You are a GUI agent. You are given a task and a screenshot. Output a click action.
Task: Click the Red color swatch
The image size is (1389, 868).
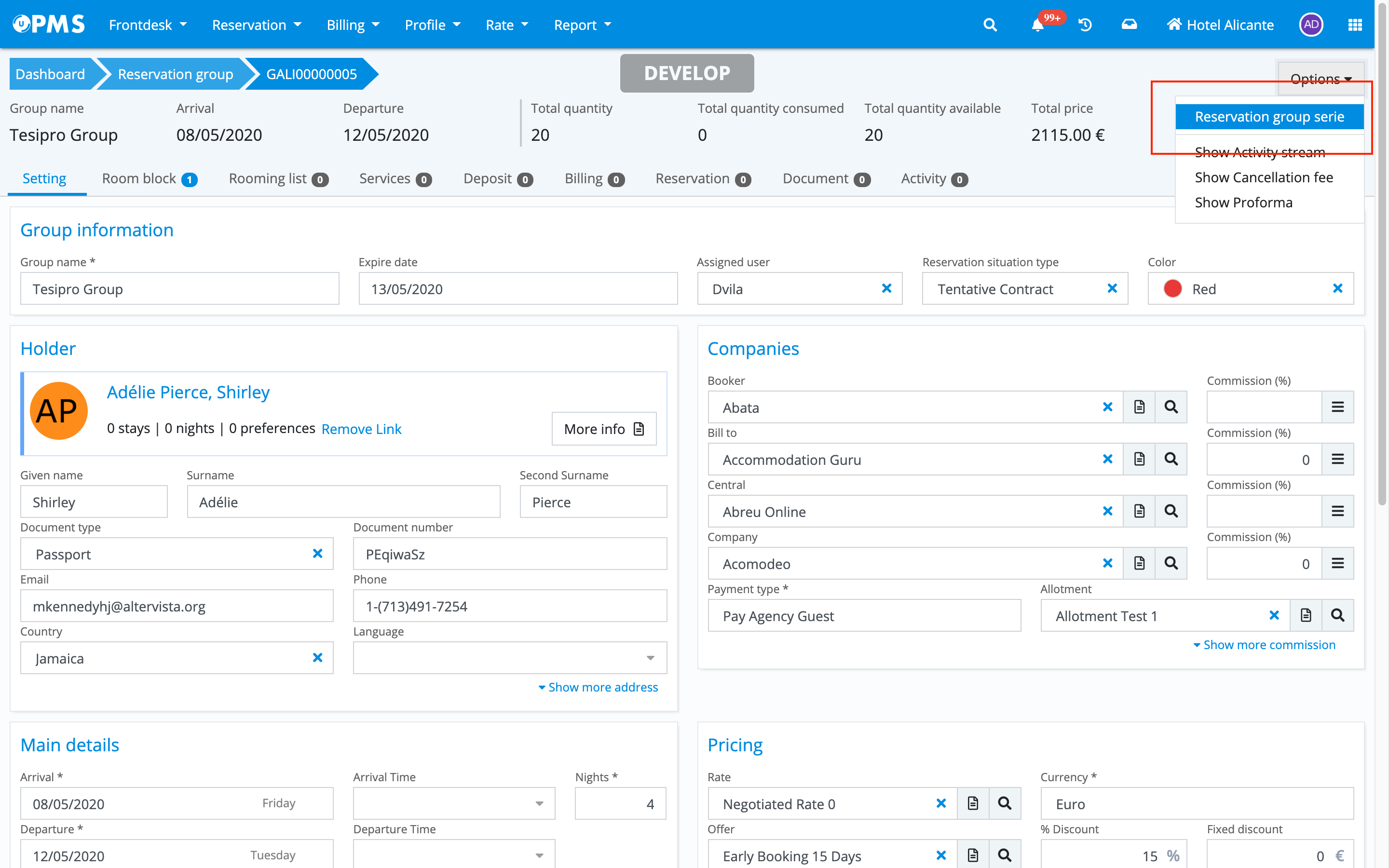coord(1172,289)
